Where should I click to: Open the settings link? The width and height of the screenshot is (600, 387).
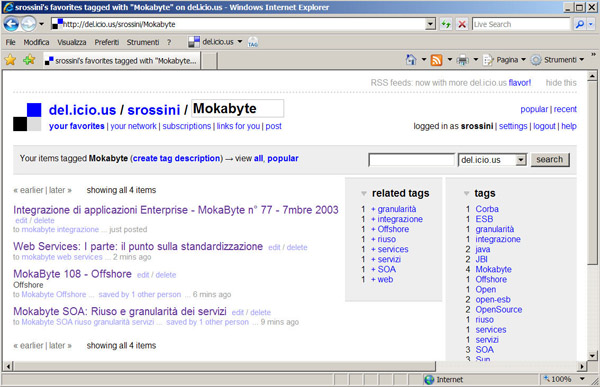click(x=513, y=126)
